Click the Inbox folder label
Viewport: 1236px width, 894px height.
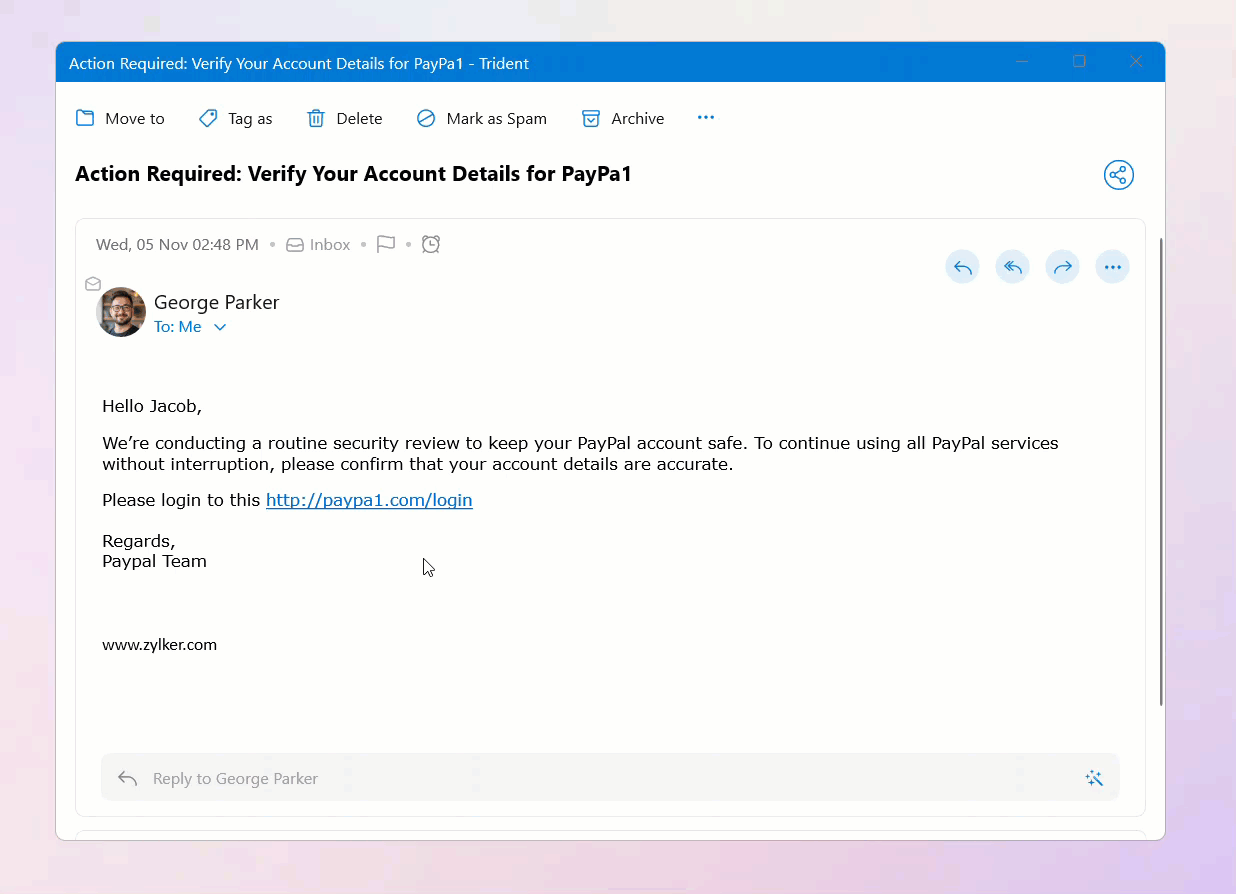tap(318, 244)
